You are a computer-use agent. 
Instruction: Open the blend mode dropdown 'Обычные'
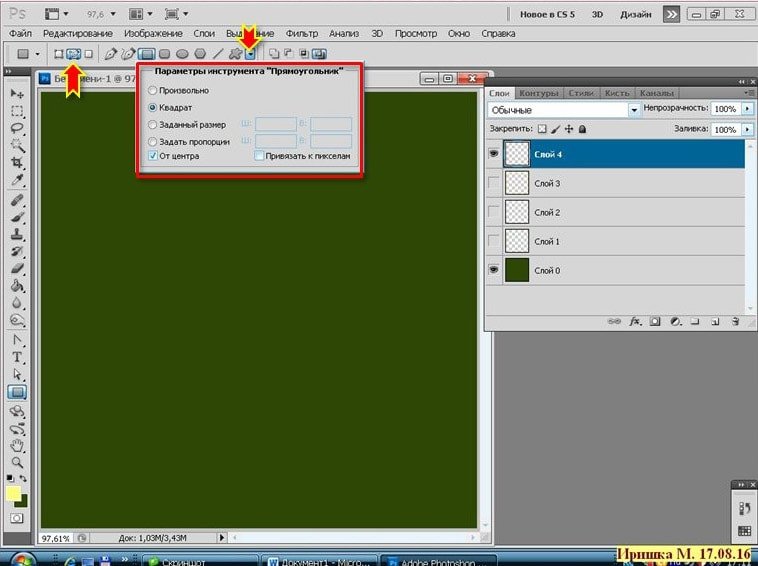click(564, 109)
